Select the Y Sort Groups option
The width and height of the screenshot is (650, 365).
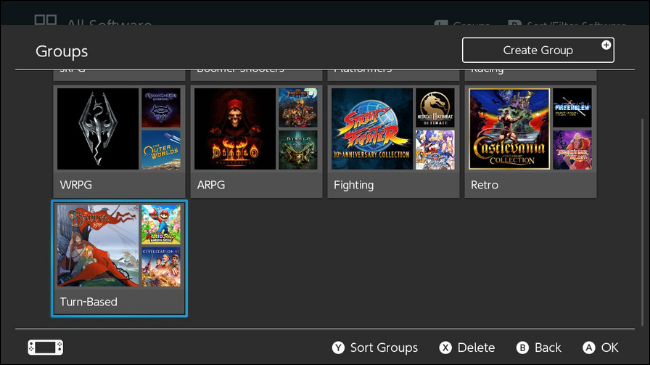(375, 348)
